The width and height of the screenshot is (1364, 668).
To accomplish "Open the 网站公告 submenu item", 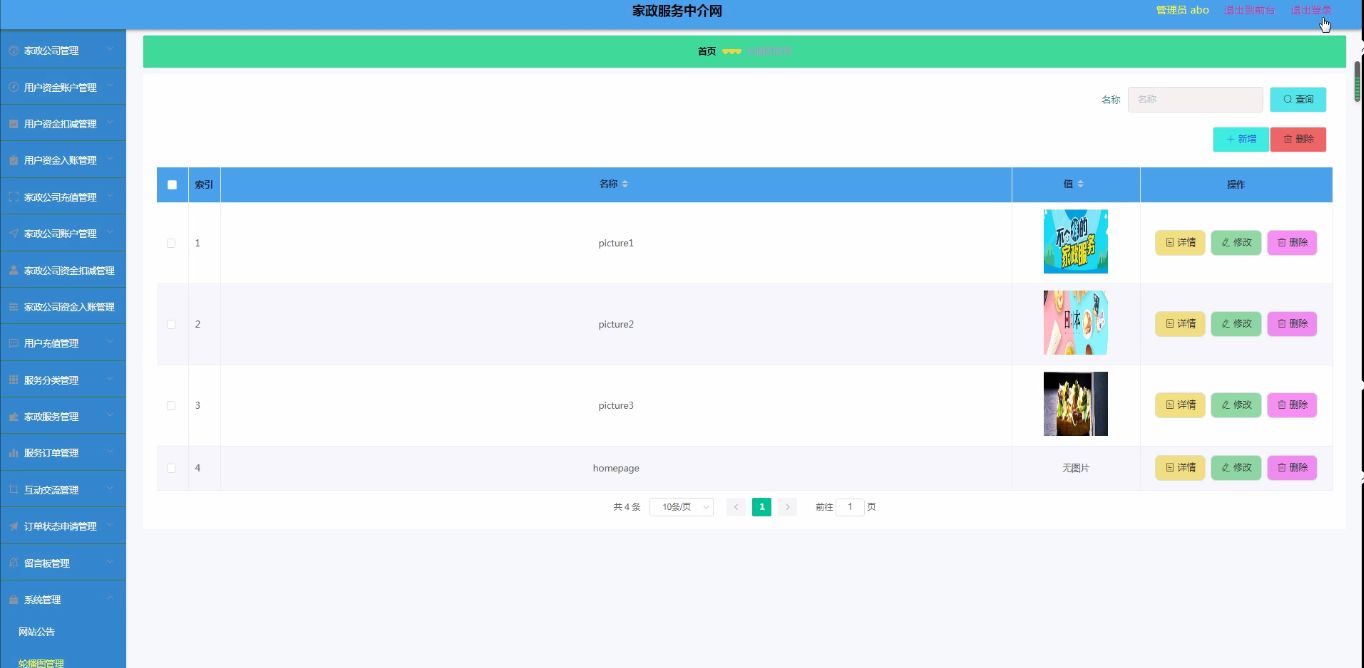I will pyautogui.click(x=36, y=632).
